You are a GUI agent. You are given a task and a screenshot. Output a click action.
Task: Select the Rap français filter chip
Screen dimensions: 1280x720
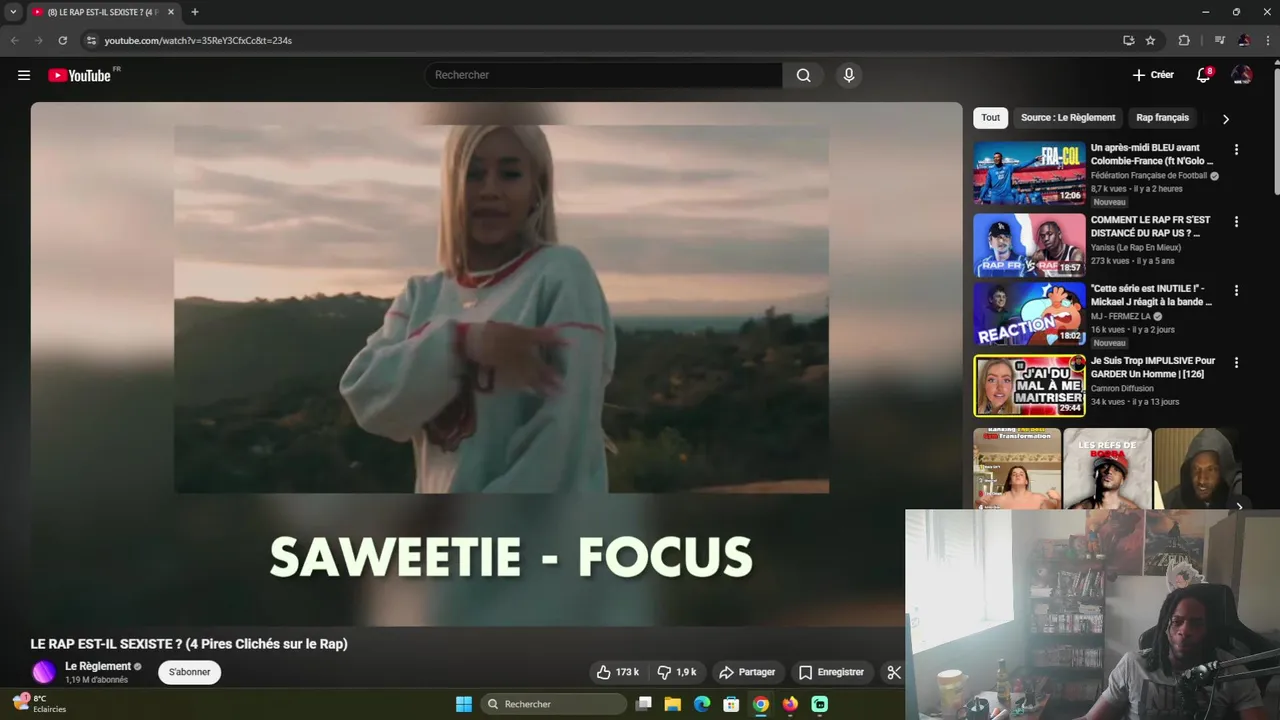pyautogui.click(x=1162, y=118)
